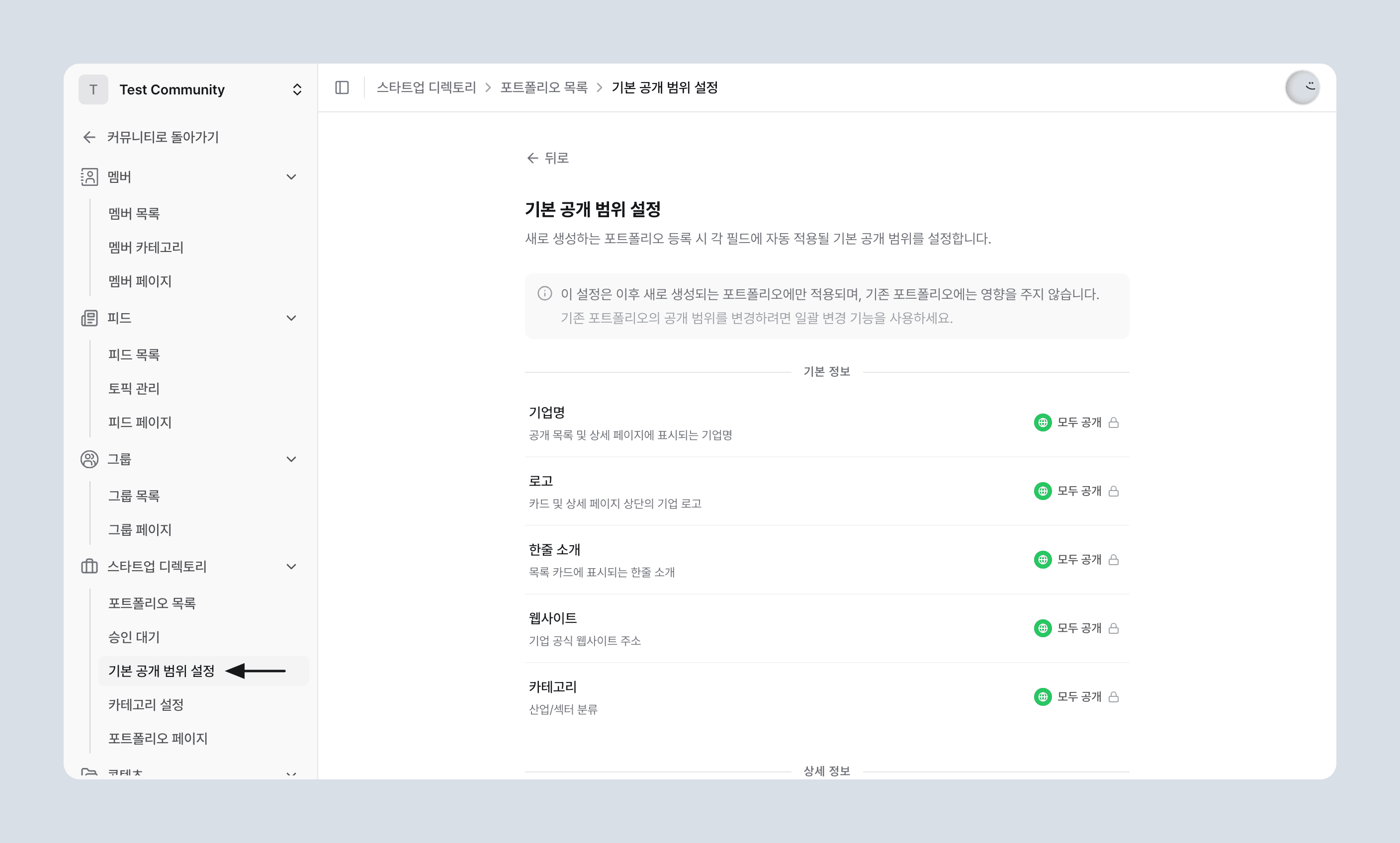1400x843 pixels.
Task: Select 기본 공개 범위 설정 in sidebar
Action: click(203, 671)
